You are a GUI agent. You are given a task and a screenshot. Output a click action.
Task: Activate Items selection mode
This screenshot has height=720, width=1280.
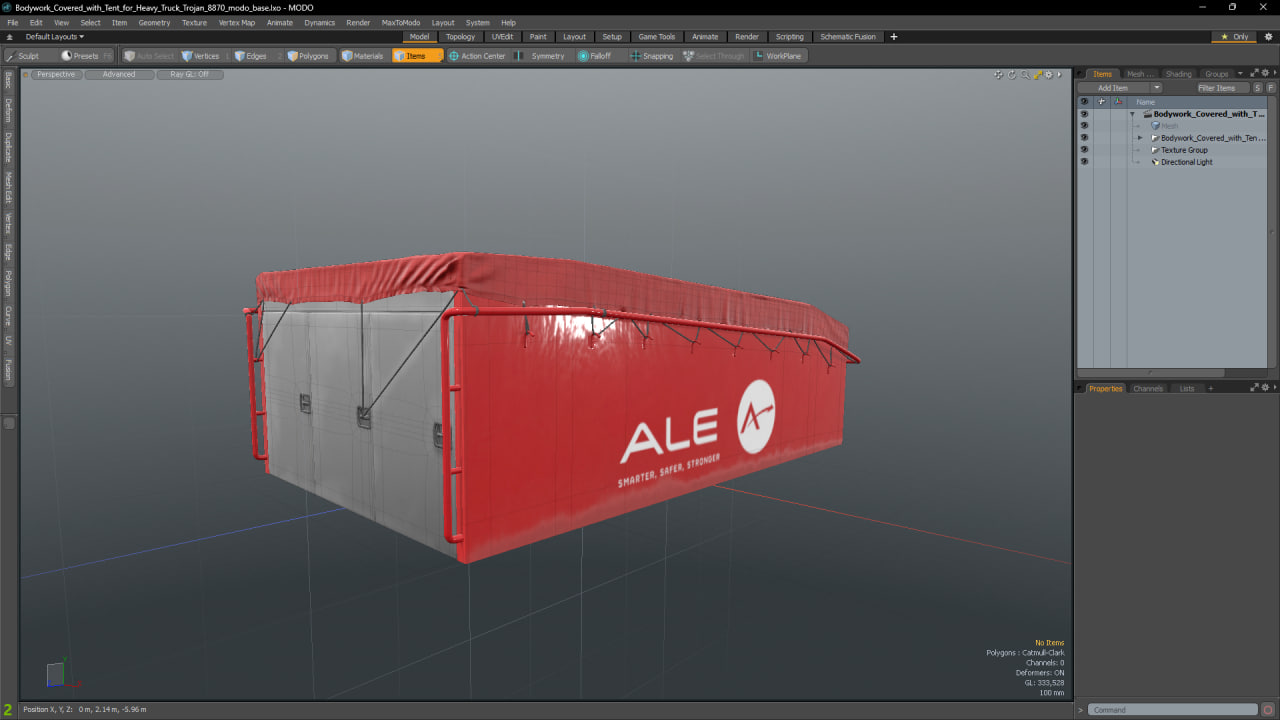click(417, 56)
